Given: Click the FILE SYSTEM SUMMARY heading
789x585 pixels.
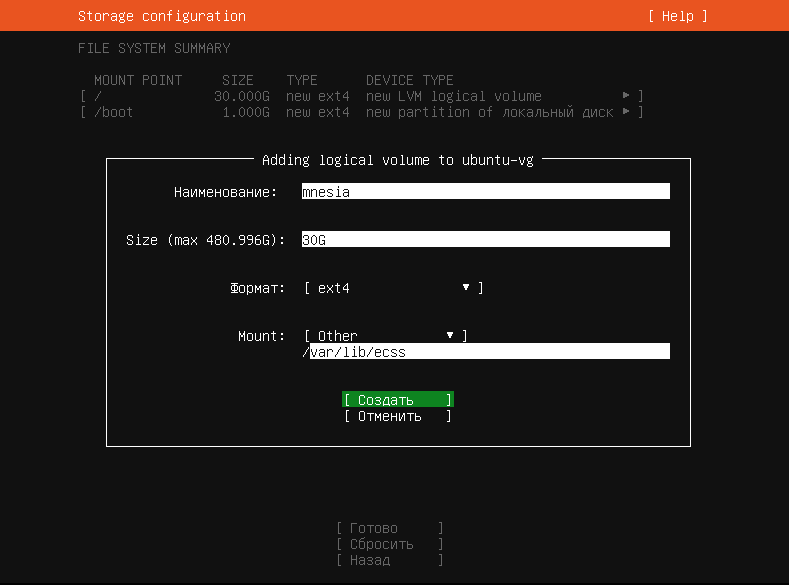Looking at the screenshot, I should point(154,48).
